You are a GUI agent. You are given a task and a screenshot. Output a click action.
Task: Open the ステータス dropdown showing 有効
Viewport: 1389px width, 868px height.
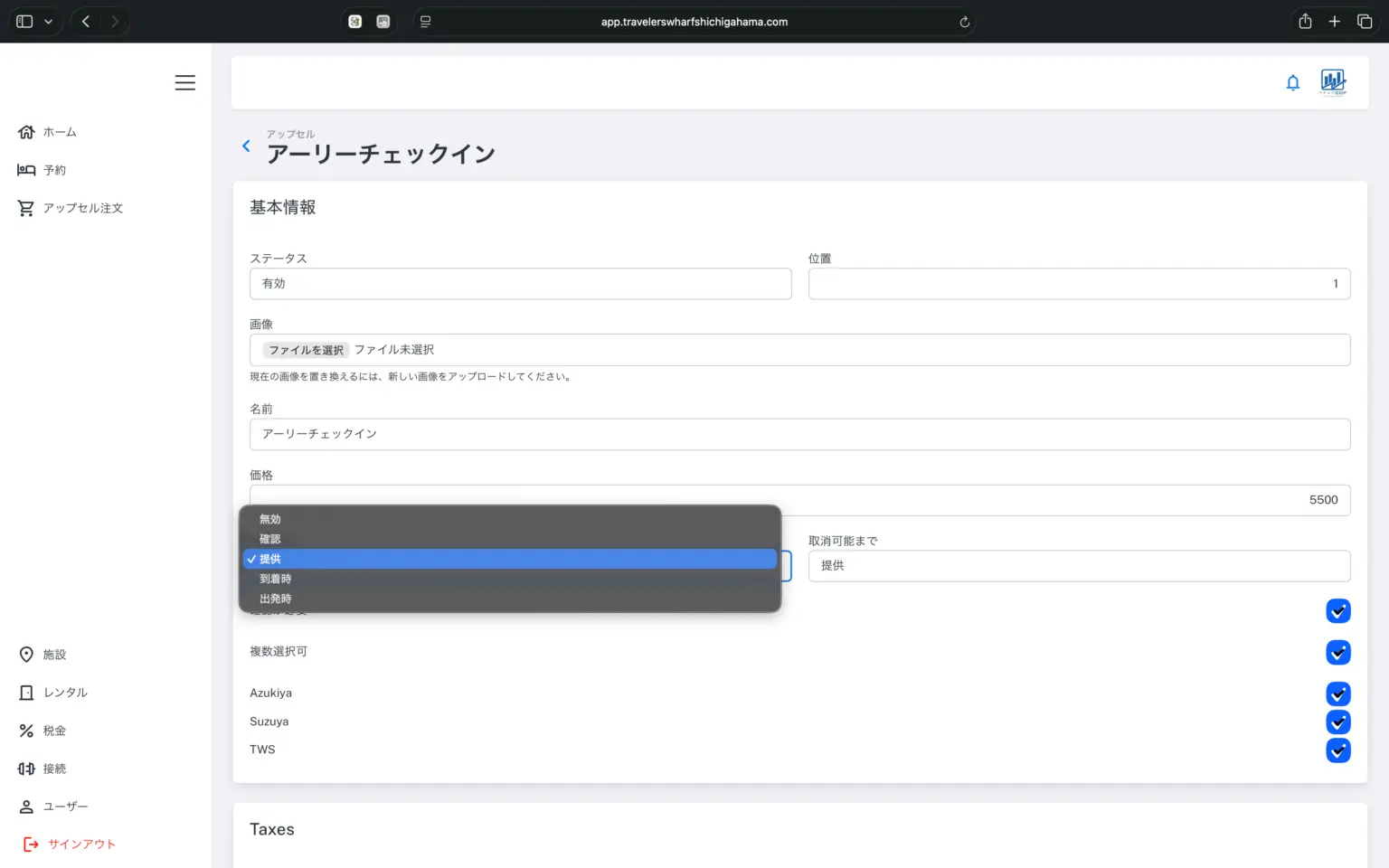[x=520, y=284]
